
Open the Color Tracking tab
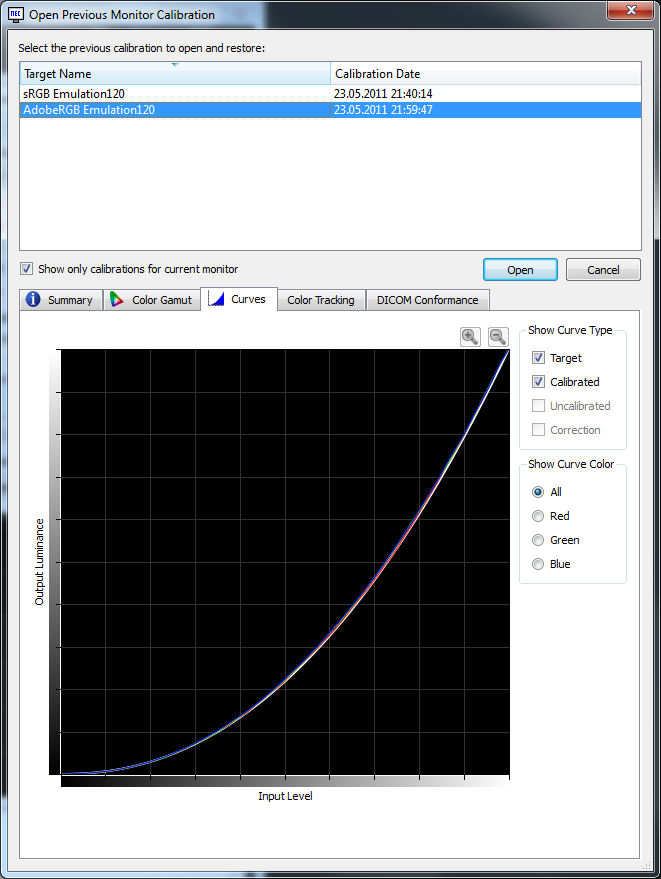point(320,300)
